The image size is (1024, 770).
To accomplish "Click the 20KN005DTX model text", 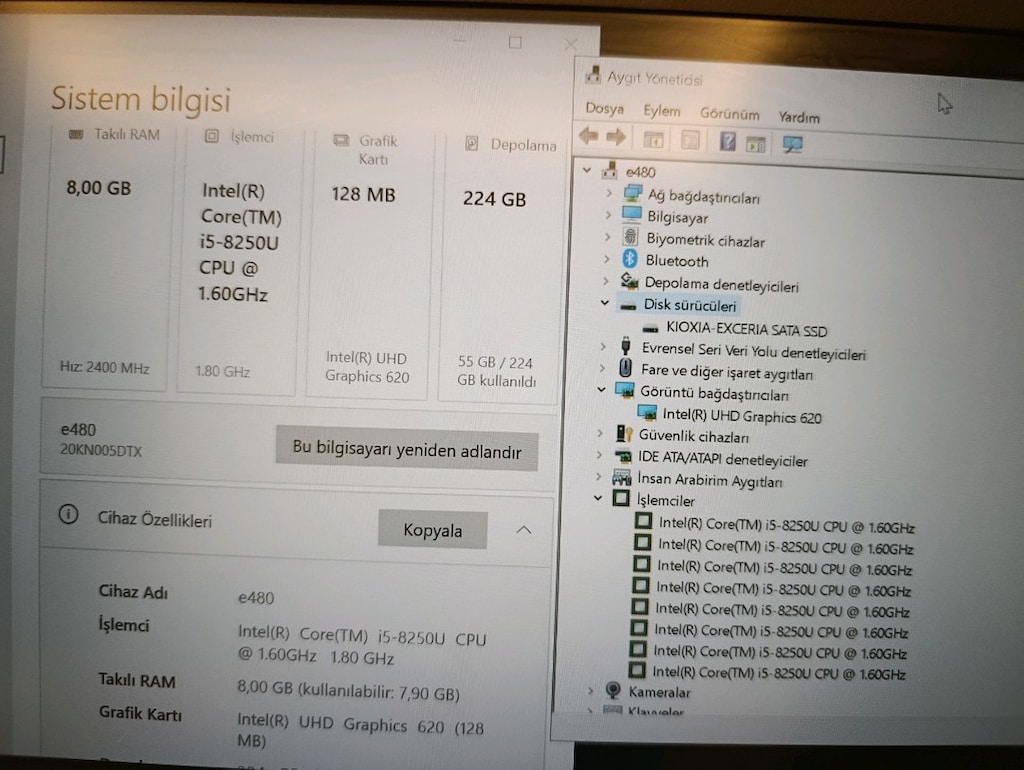I will (101, 450).
